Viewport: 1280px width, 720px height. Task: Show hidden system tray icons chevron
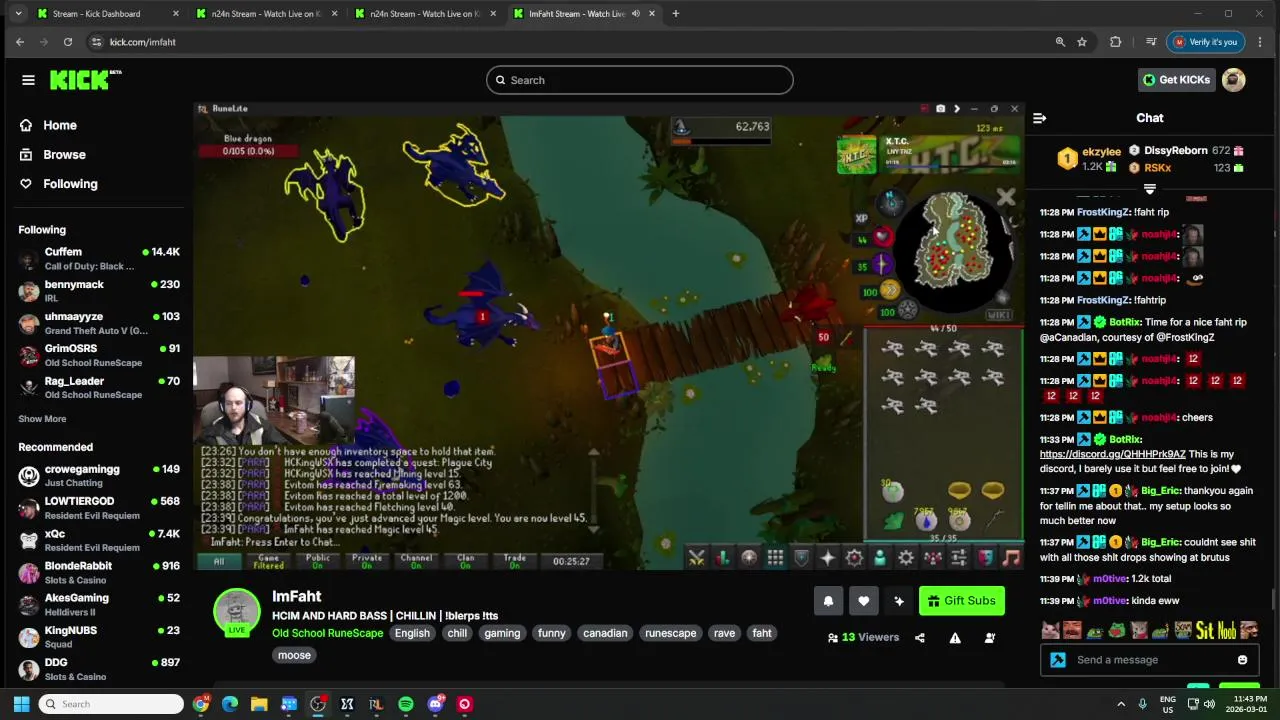coord(1120,704)
